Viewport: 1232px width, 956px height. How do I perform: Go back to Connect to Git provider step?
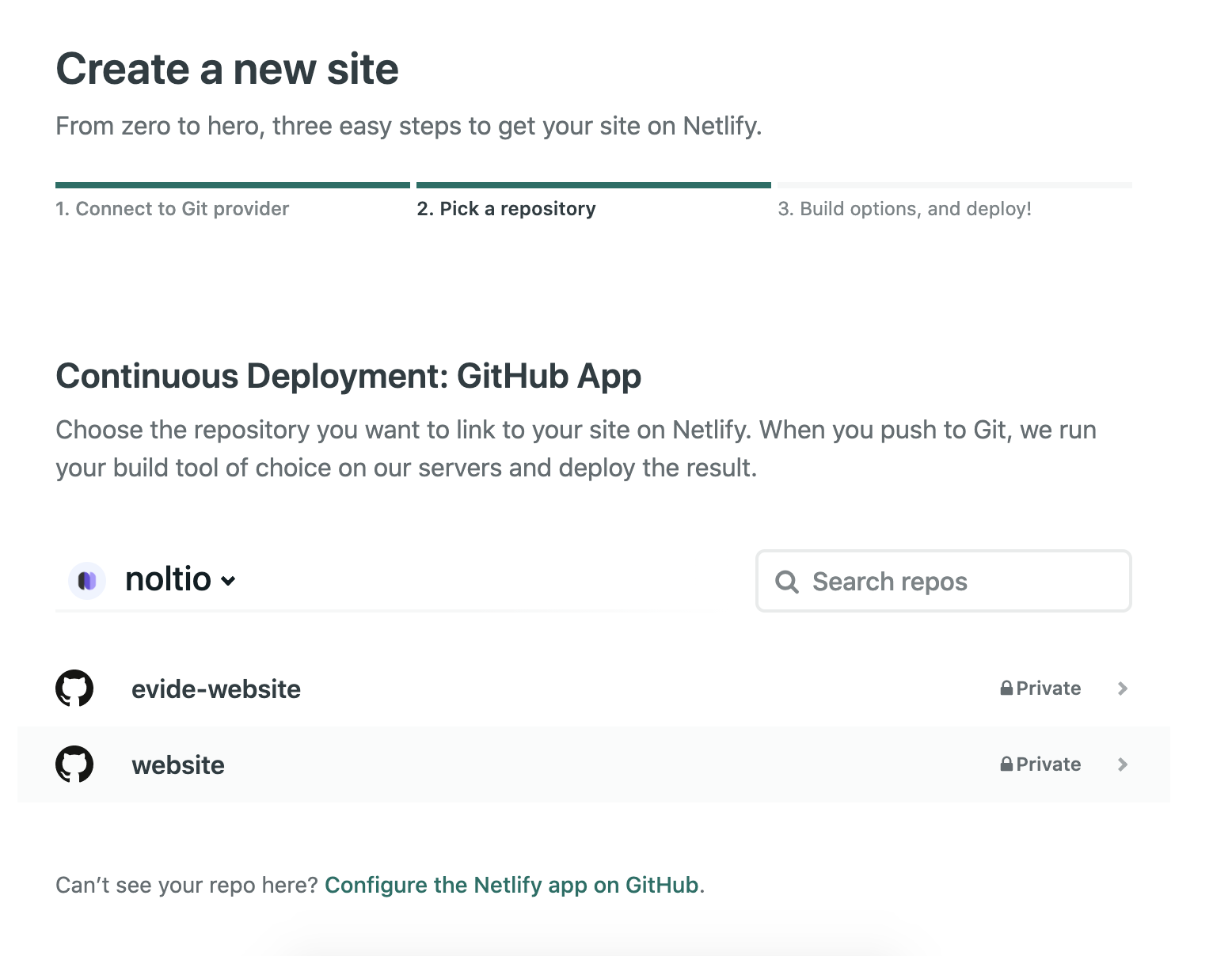tap(172, 209)
